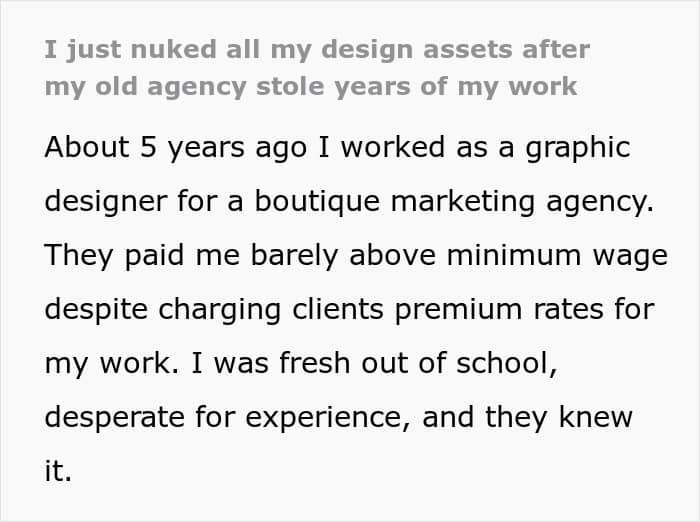
Task: Click the word 'boutique' in the paragraph
Action: coord(317,202)
